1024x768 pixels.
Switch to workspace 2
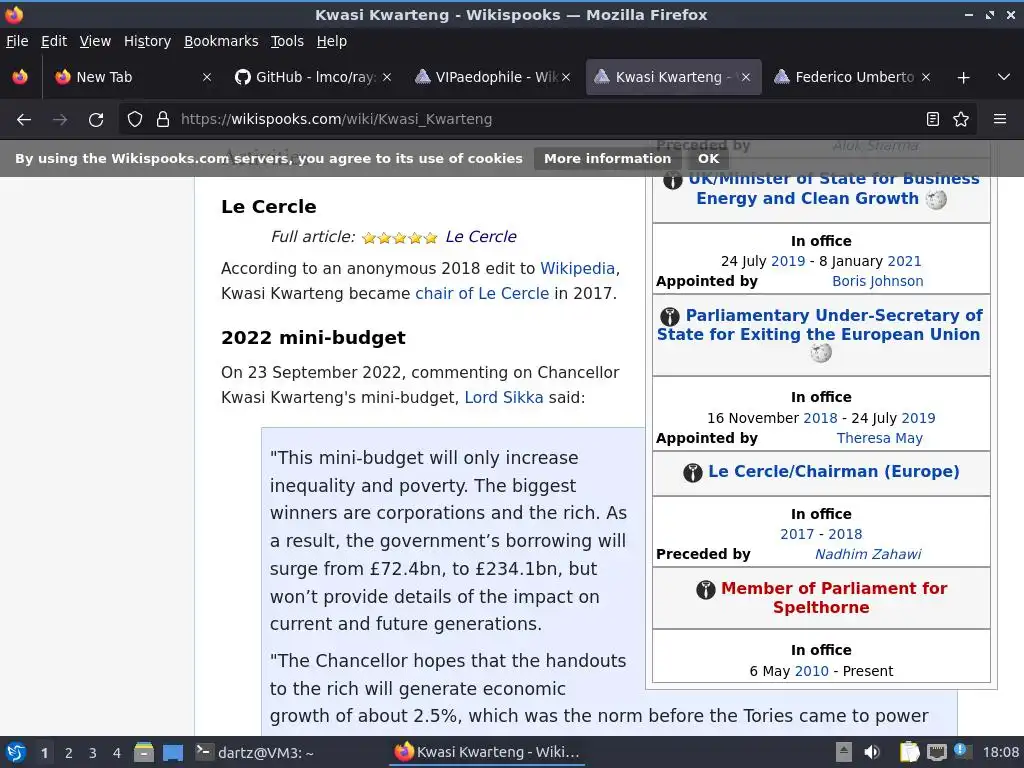point(69,753)
